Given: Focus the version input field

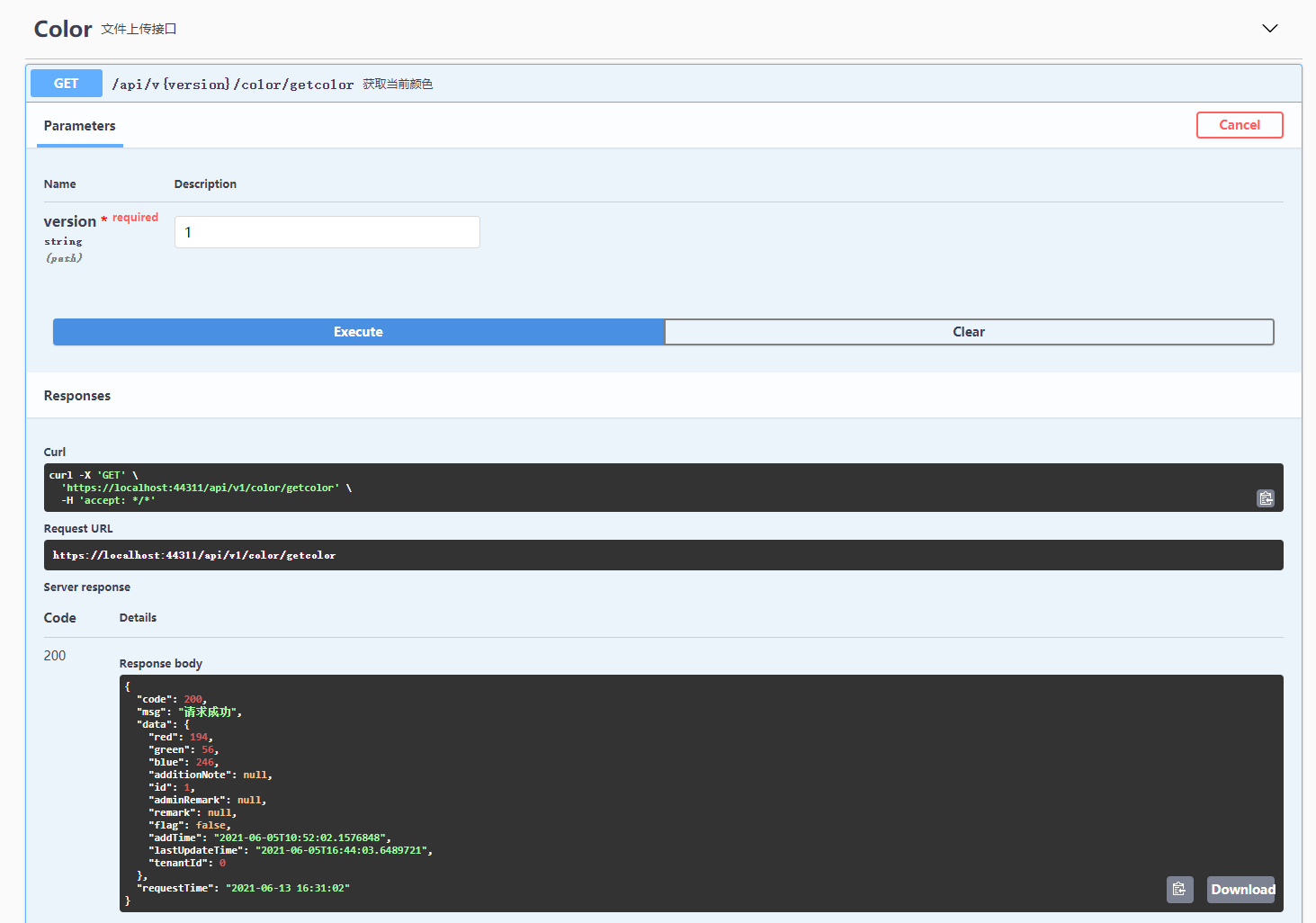Looking at the screenshot, I should [x=327, y=232].
